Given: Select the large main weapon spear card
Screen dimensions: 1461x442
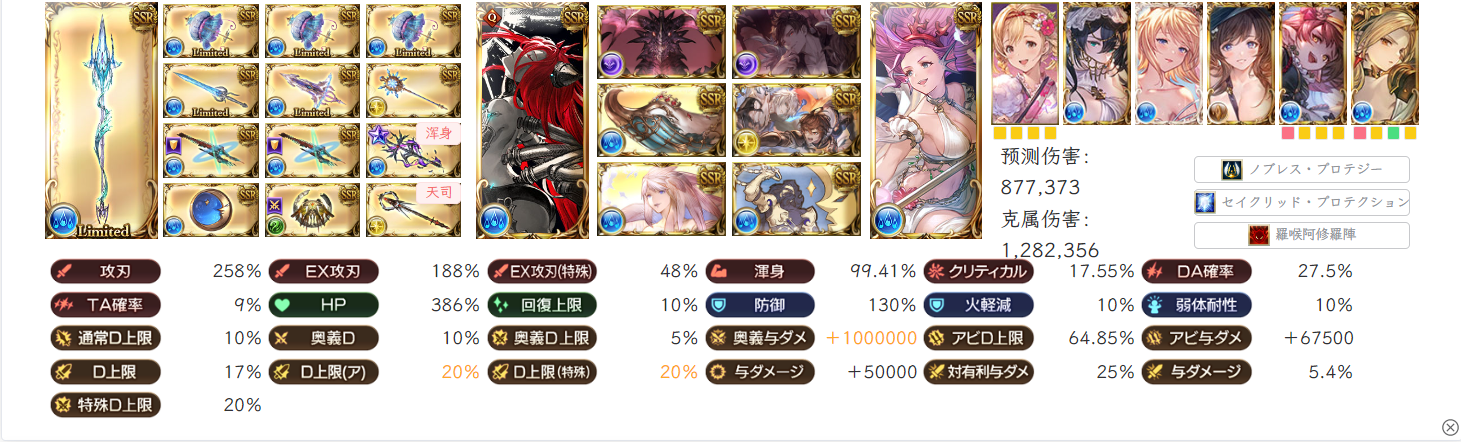Looking at the screenshot, I should pyautogui.click(x=101, y=121).
